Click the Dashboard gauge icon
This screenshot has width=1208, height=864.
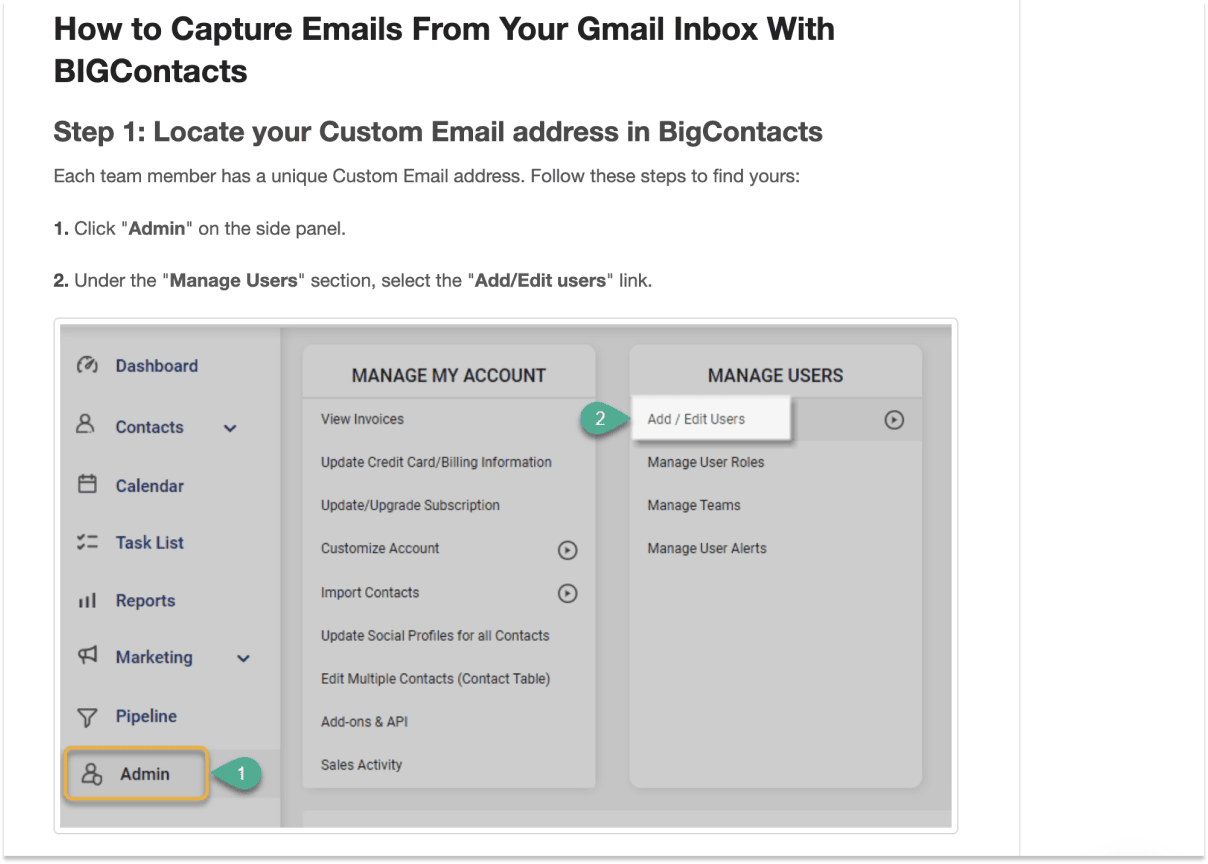pyautogui.click(x=87, y=365)
